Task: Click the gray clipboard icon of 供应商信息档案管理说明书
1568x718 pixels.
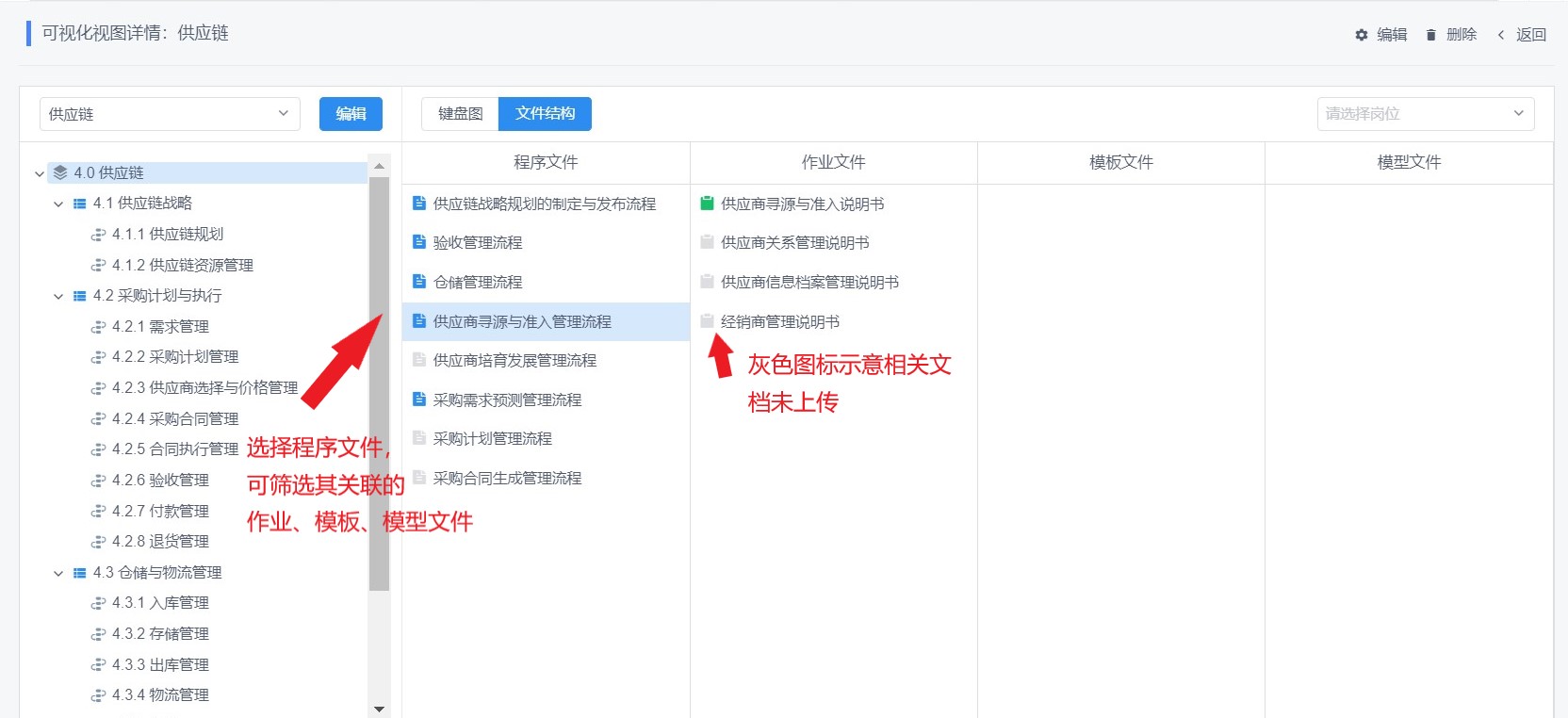Action: coord(707,282)
